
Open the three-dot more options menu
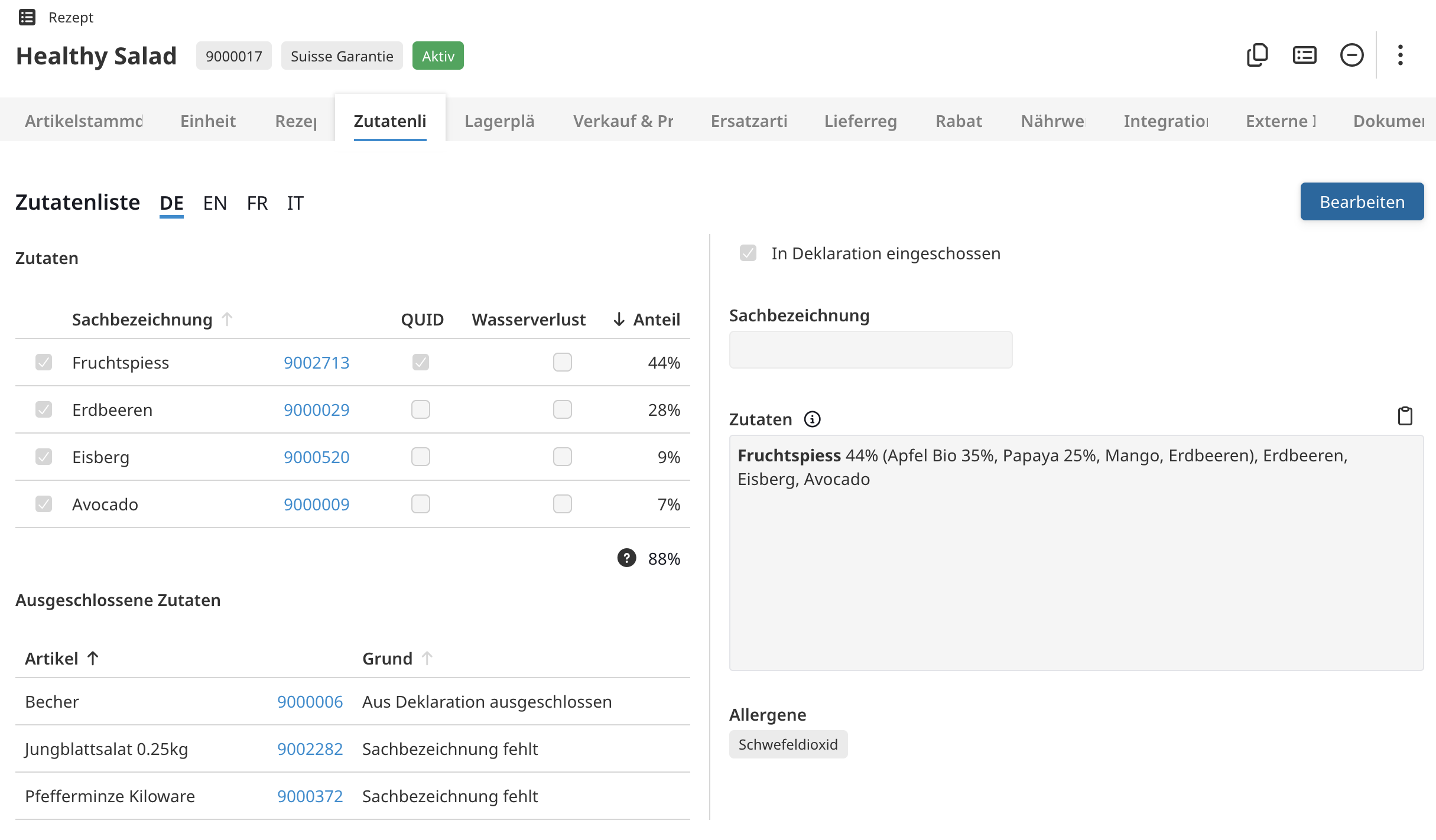(1400, 56)
